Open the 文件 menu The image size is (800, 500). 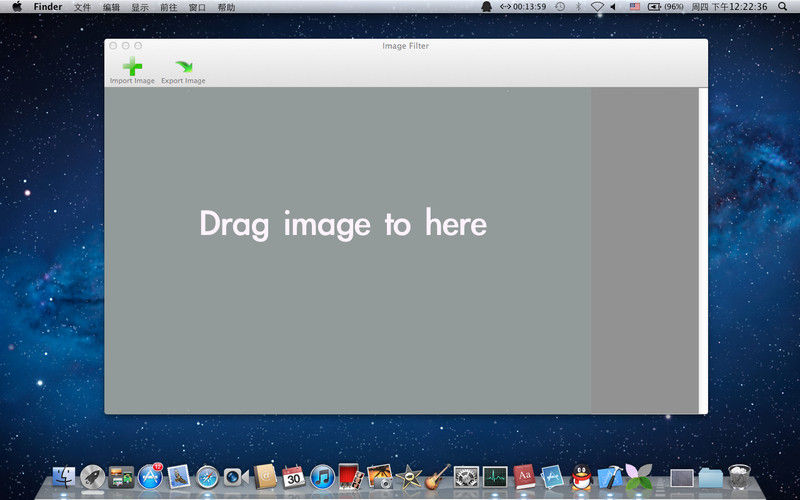(82, 7)
